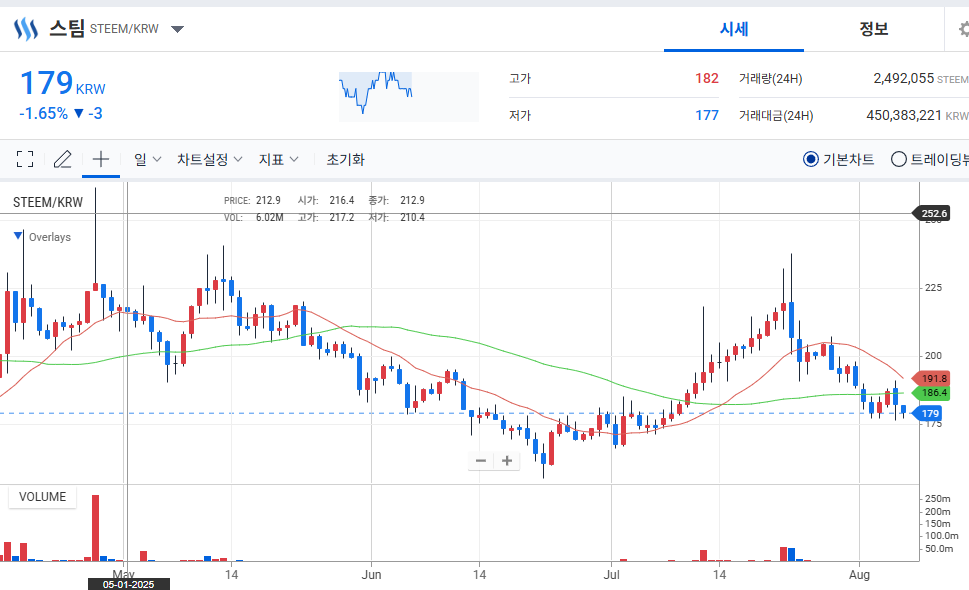
Task: Click the VOL 6.02M readout
Action: click(253, 217)
